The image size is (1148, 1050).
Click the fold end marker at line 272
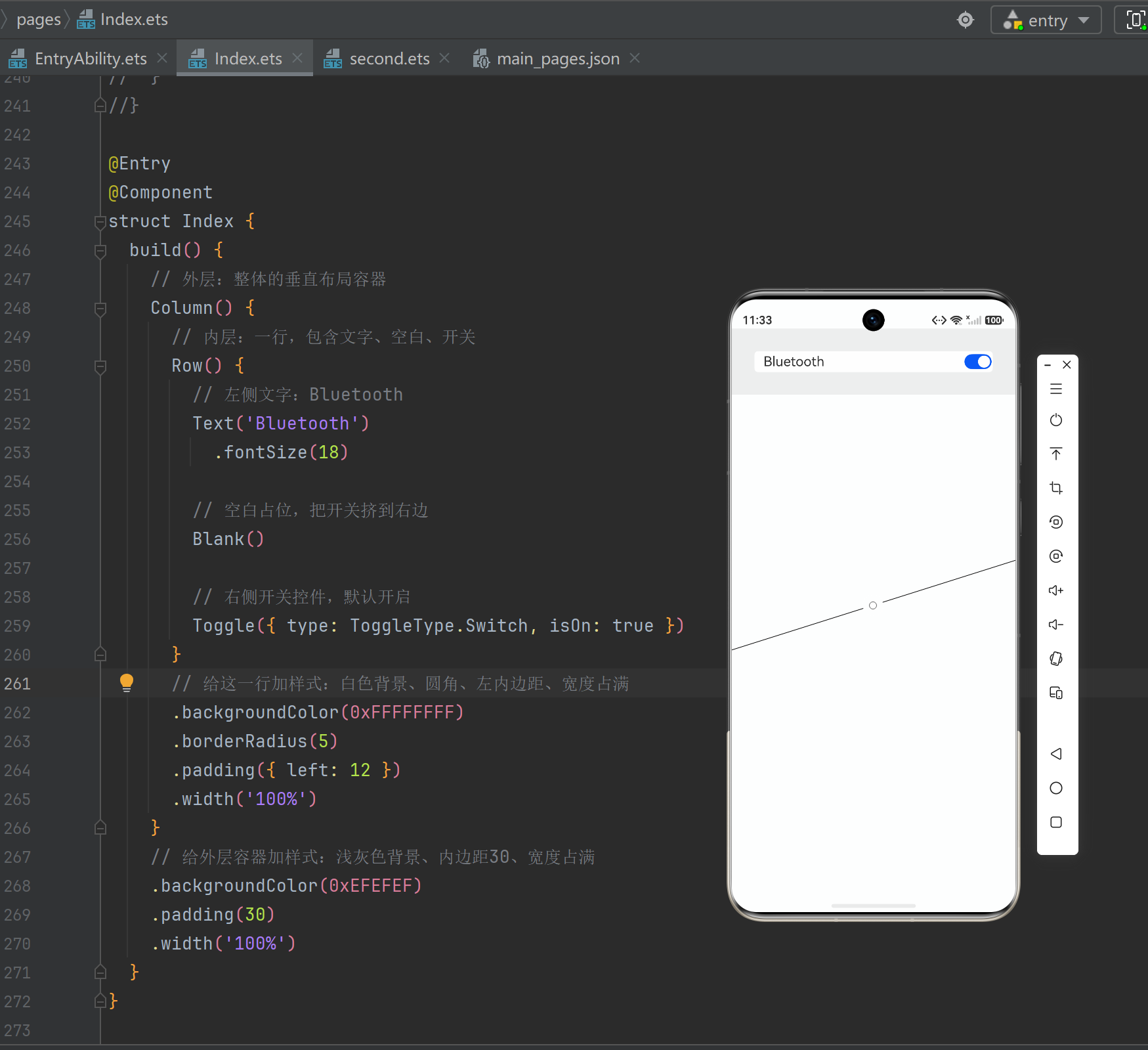(100, 1001)
